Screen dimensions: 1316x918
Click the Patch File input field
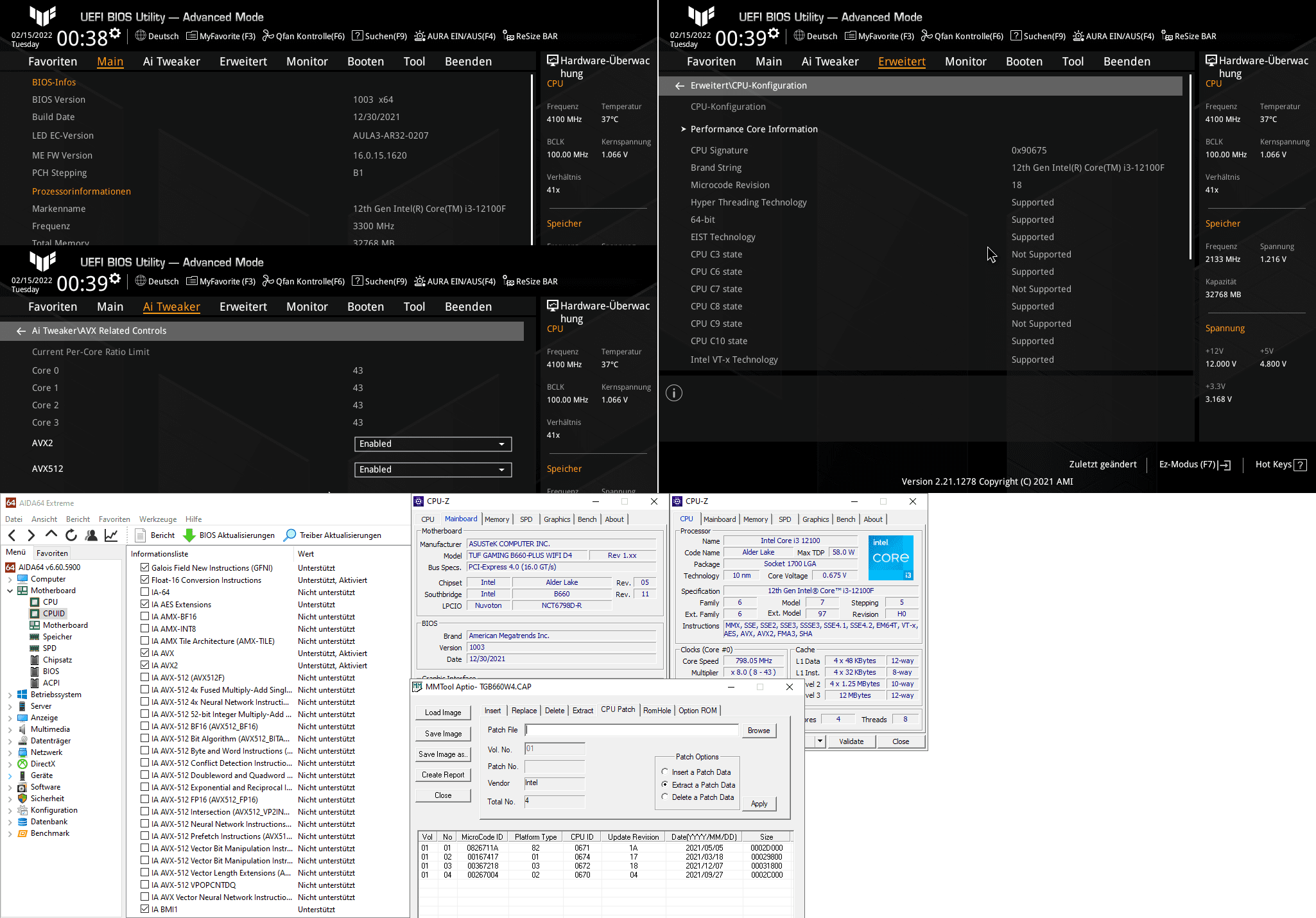(x=631, y=730)
